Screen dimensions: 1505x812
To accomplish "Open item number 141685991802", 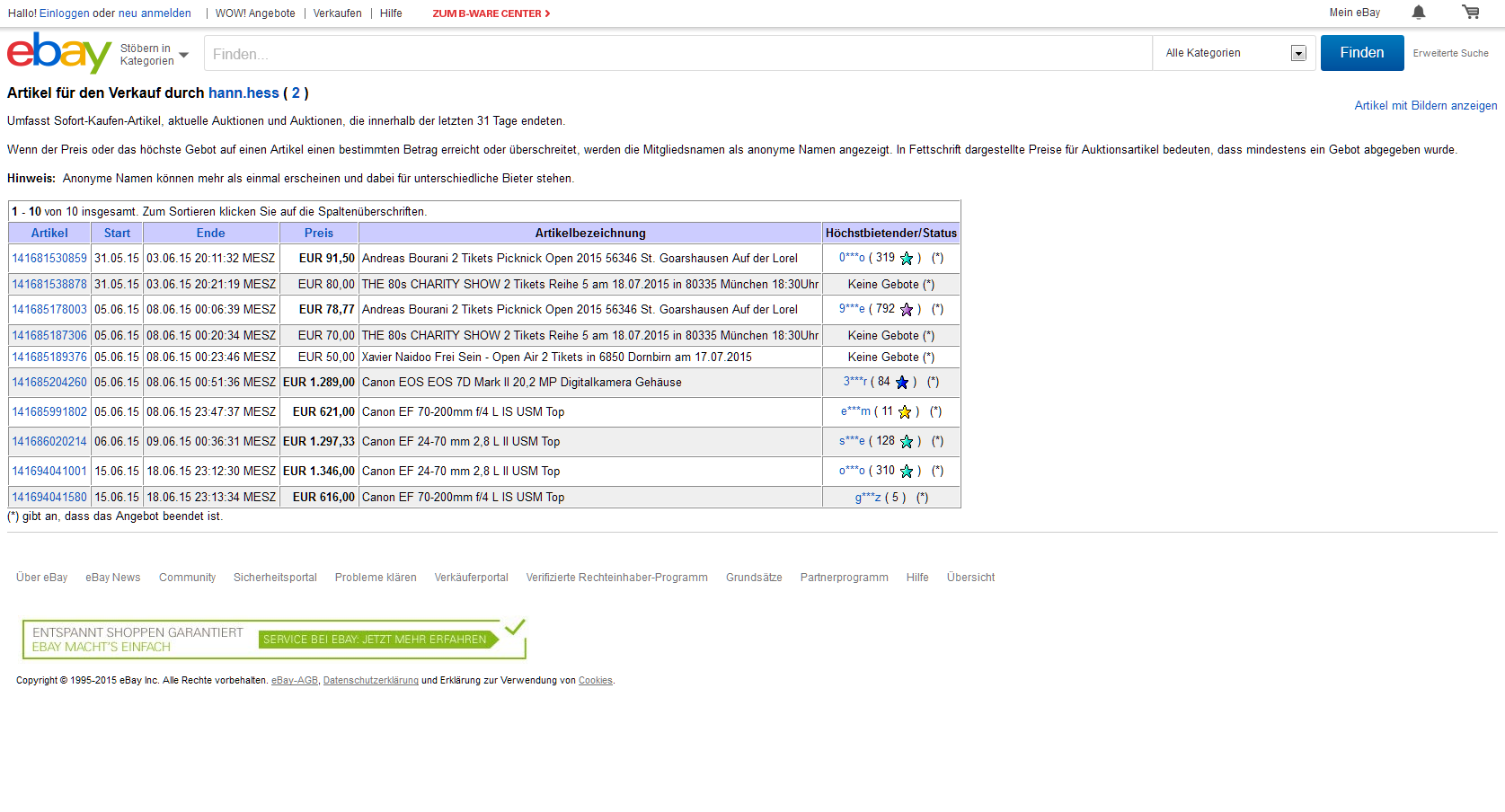I will coord(49,412).
